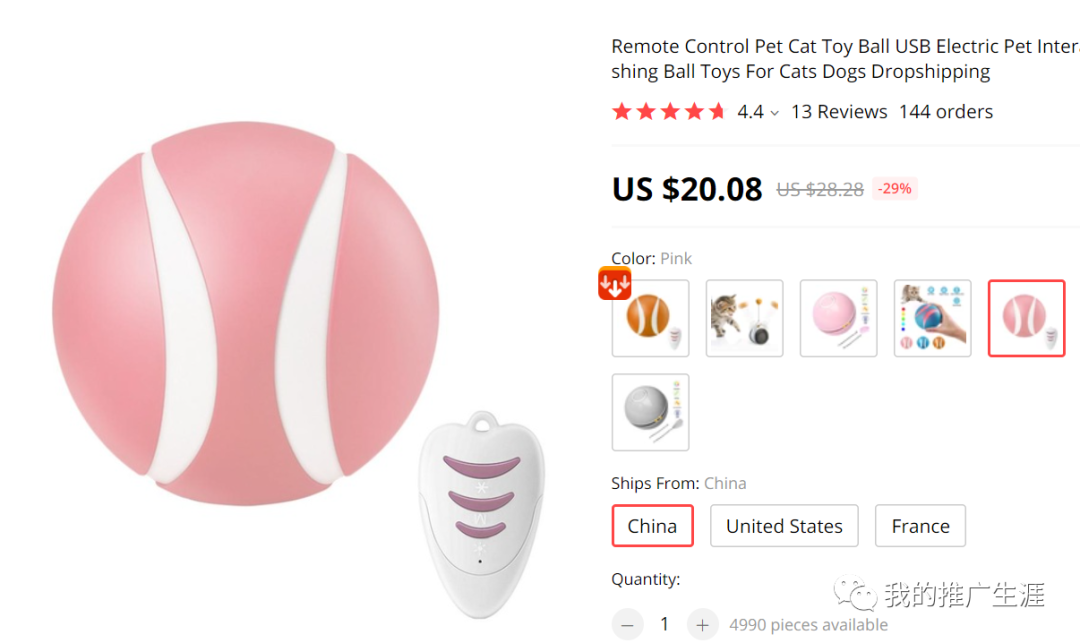Click the plus quantity button
This screenshot has height=643, width=1080.
coord(702,625)
